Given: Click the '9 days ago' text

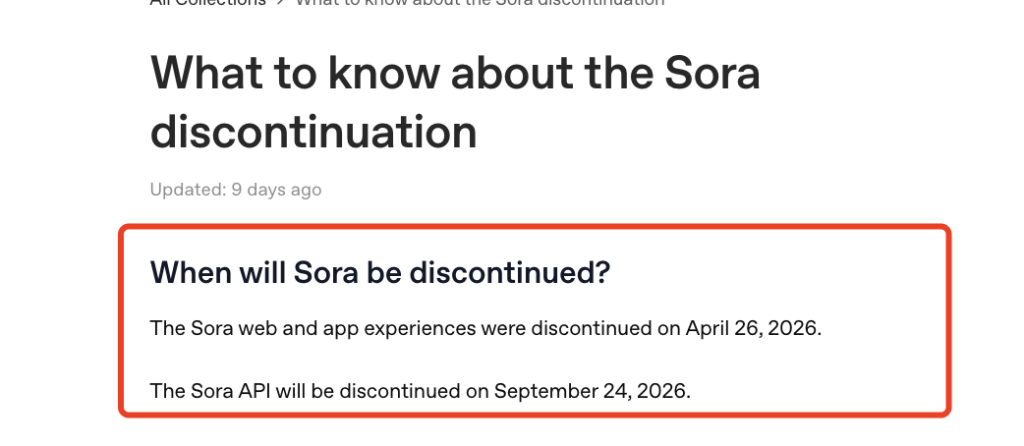Looking at the screenshot, I should click(276, 190).
